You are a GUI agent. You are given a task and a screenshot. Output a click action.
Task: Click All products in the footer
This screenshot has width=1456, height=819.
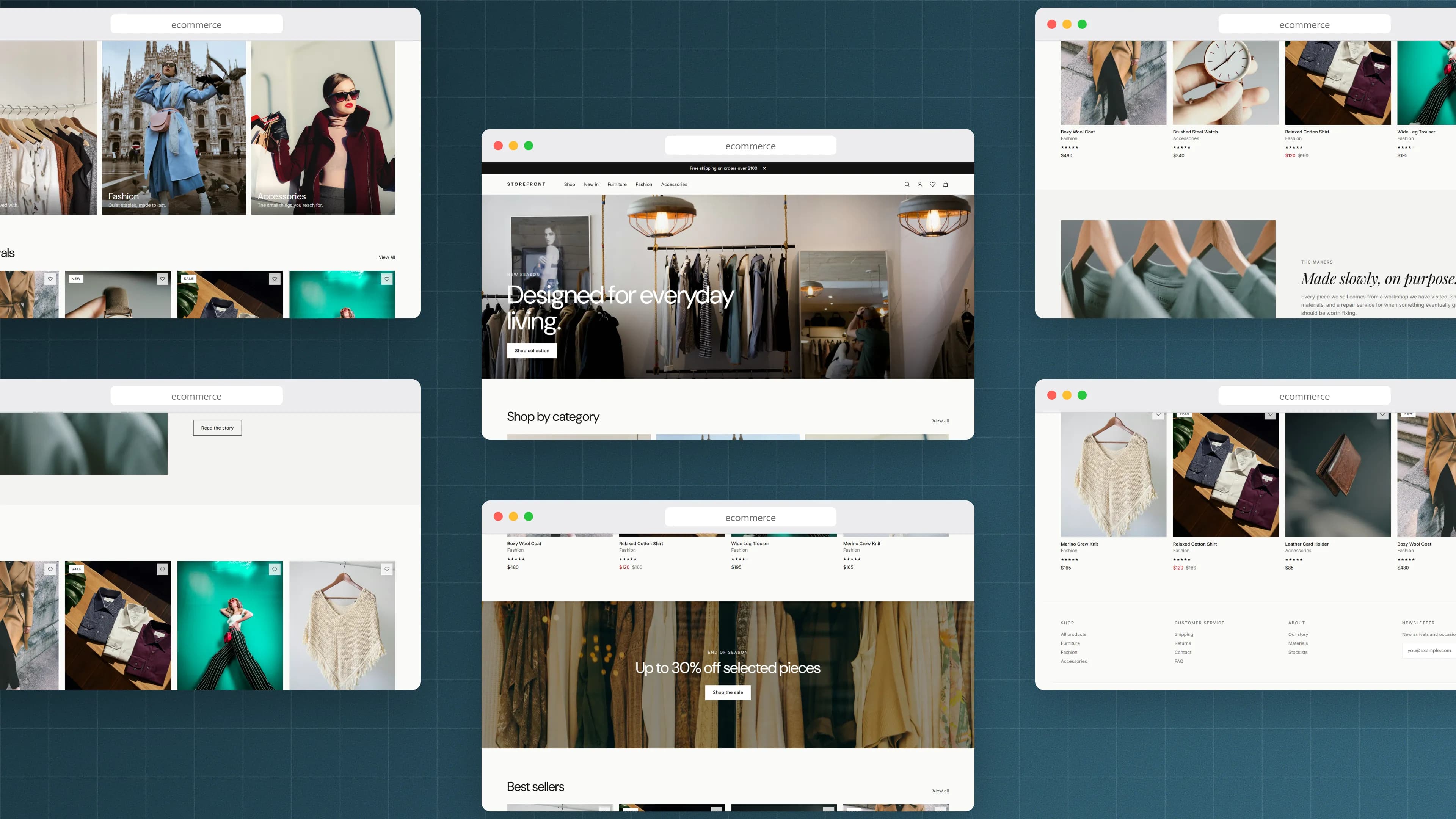pos(1073,634)
